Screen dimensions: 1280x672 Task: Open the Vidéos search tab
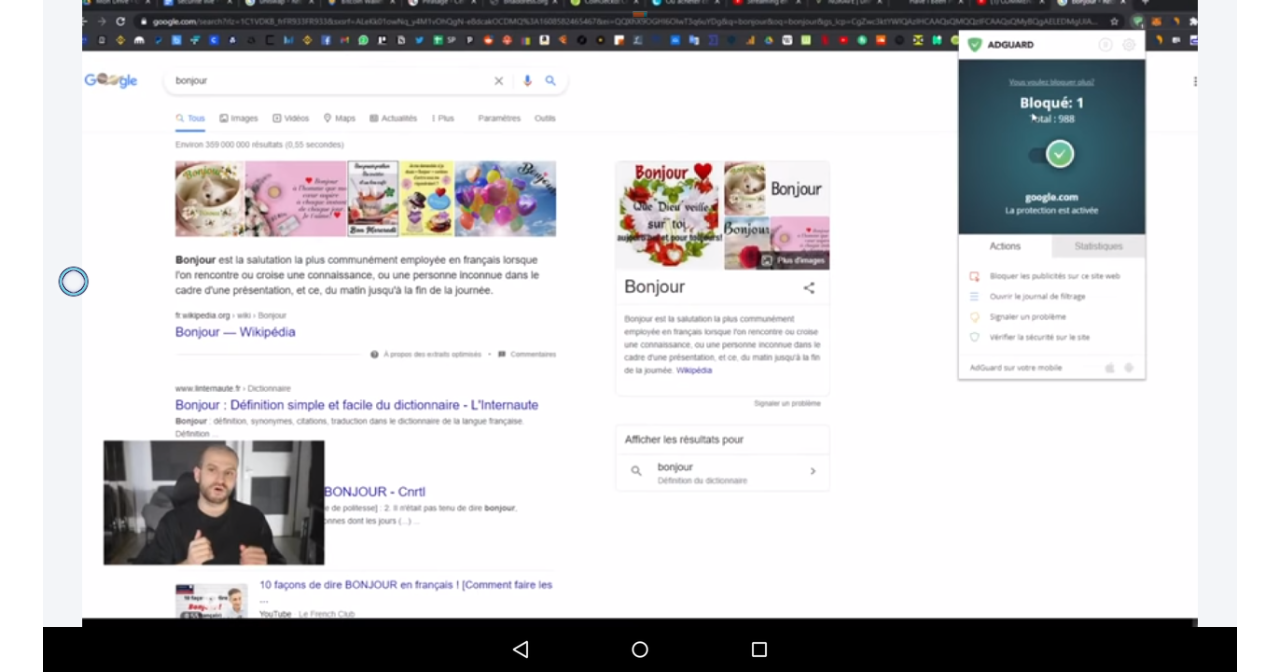pos(291,118)
